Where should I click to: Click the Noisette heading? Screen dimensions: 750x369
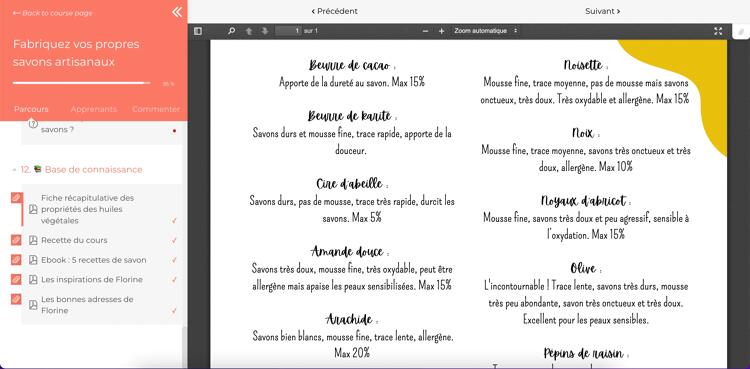click(585, 65)
